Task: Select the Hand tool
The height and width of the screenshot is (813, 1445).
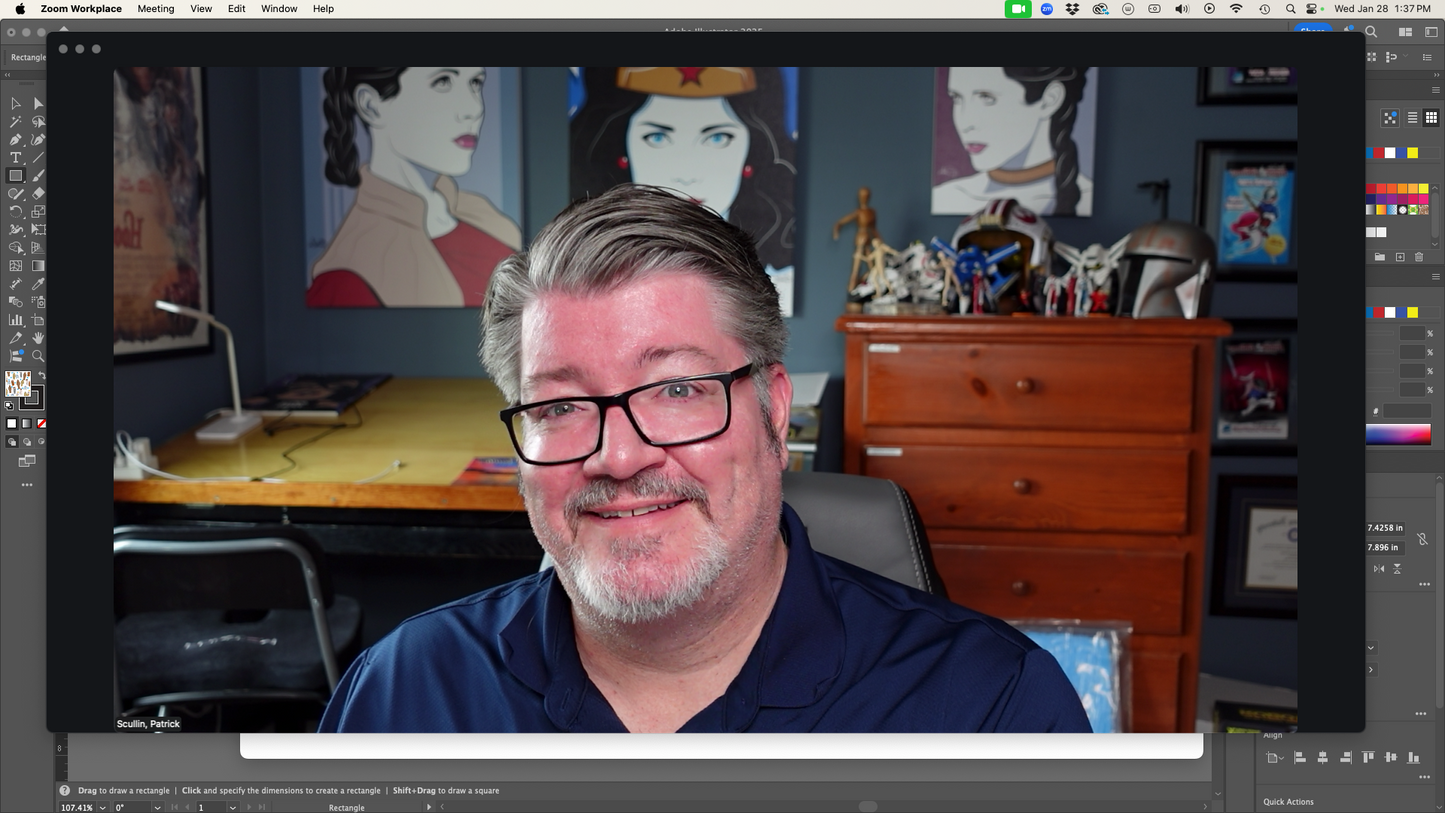Action: click(38, 338)
